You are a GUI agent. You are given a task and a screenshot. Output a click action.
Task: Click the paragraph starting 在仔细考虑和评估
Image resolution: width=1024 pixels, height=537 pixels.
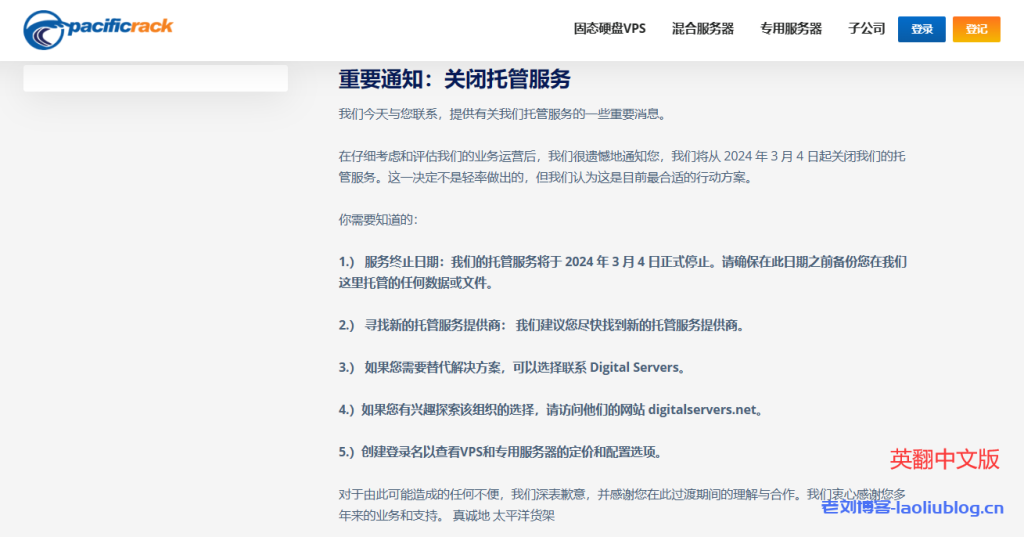622,167
